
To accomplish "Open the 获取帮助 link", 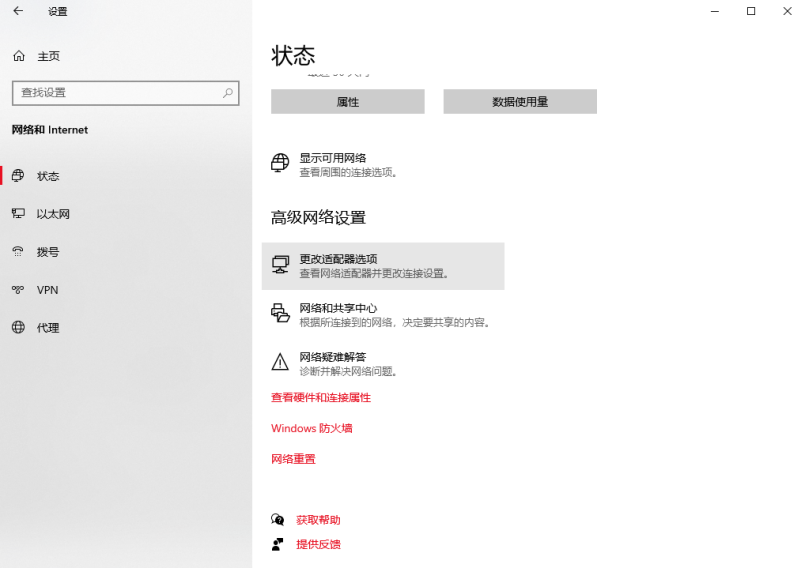I will pyautogui.click(x=318, y=520).
